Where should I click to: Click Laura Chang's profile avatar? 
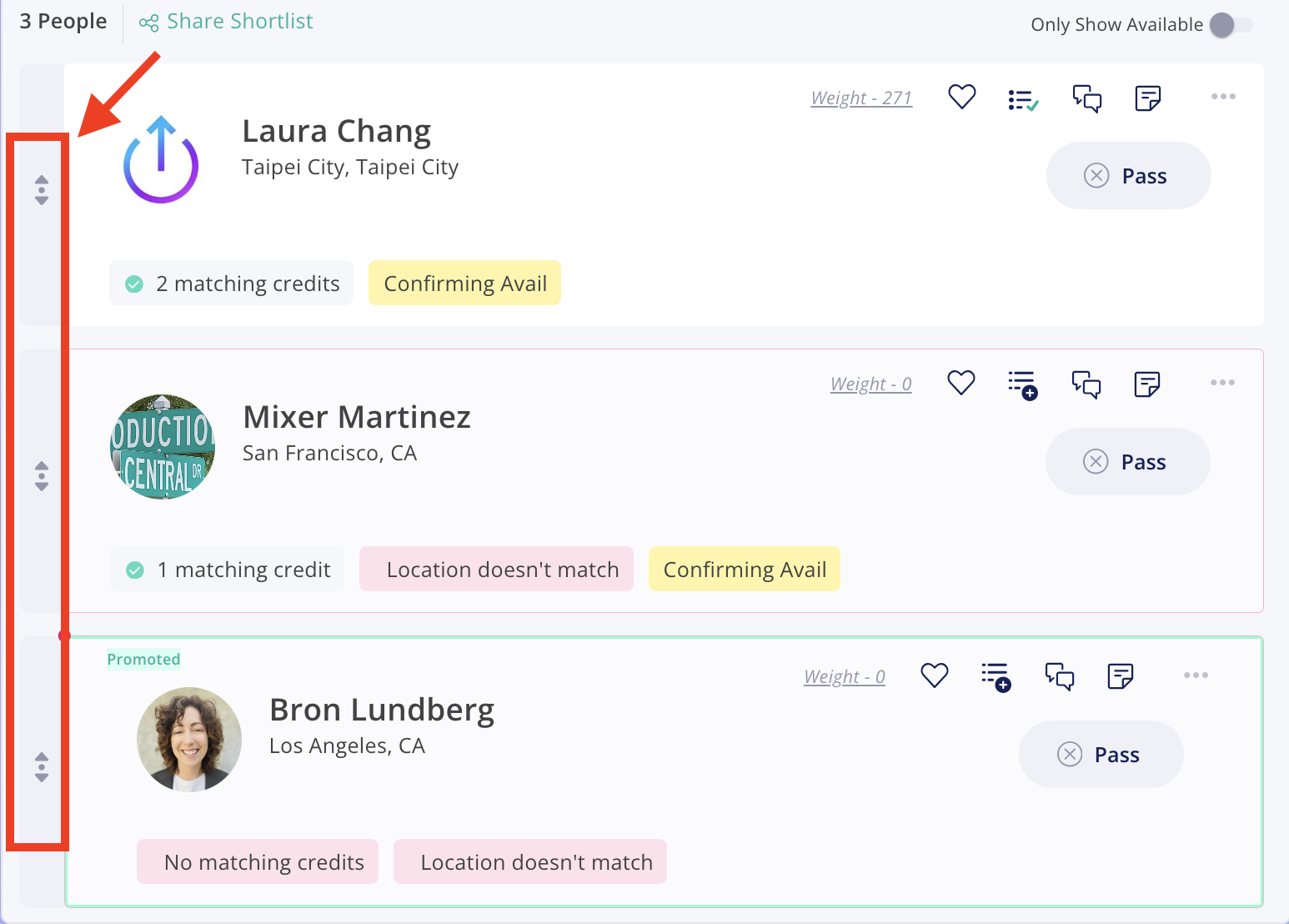coord(161,159)
